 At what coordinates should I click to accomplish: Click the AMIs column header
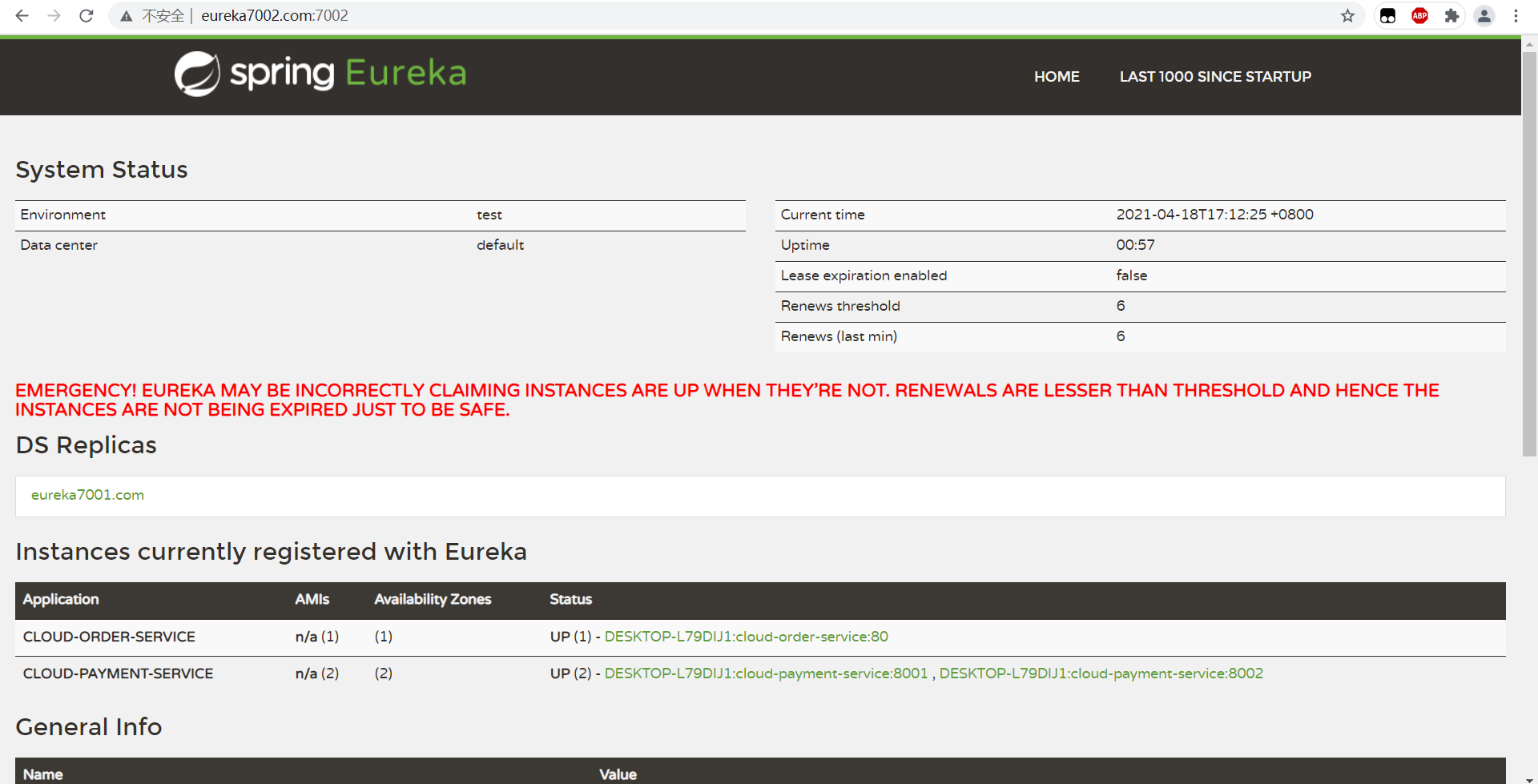click(312, 599)
